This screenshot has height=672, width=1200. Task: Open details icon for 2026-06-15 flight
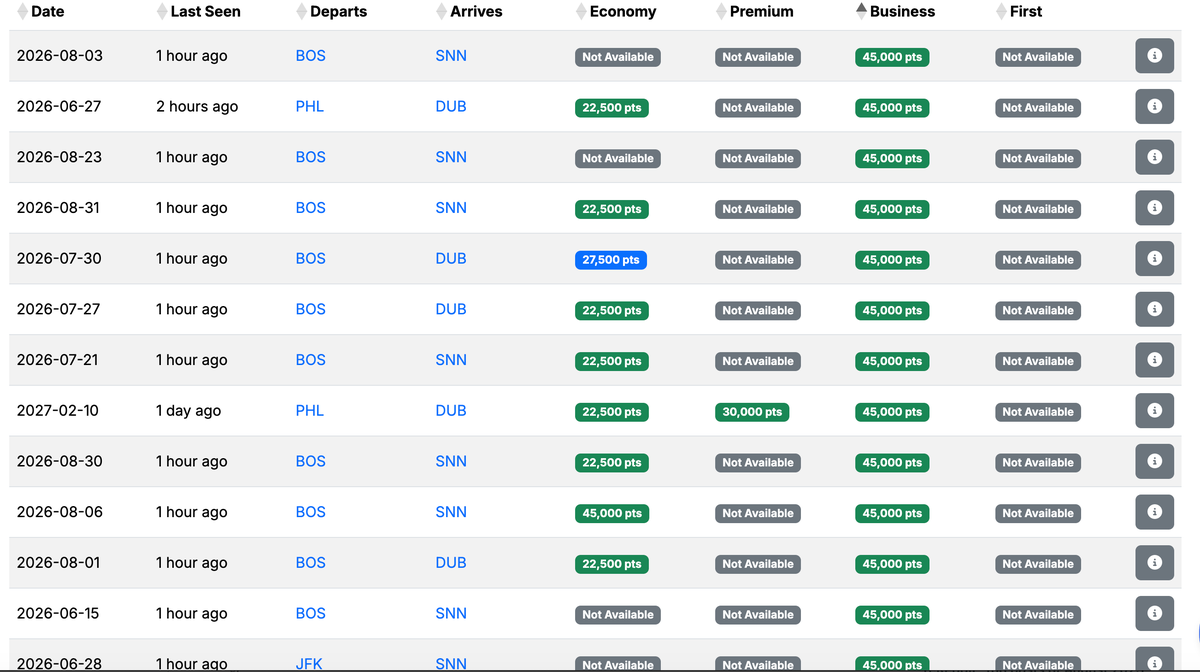[x=1154, y=613]
